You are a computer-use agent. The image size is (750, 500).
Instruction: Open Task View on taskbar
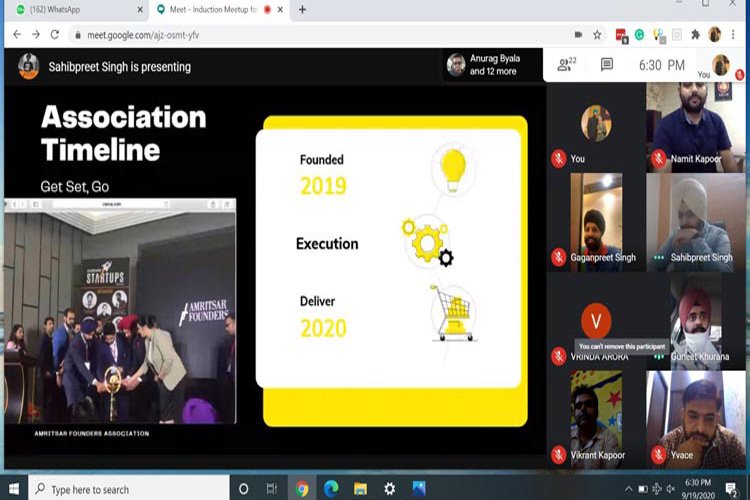(x=272, y=489)
